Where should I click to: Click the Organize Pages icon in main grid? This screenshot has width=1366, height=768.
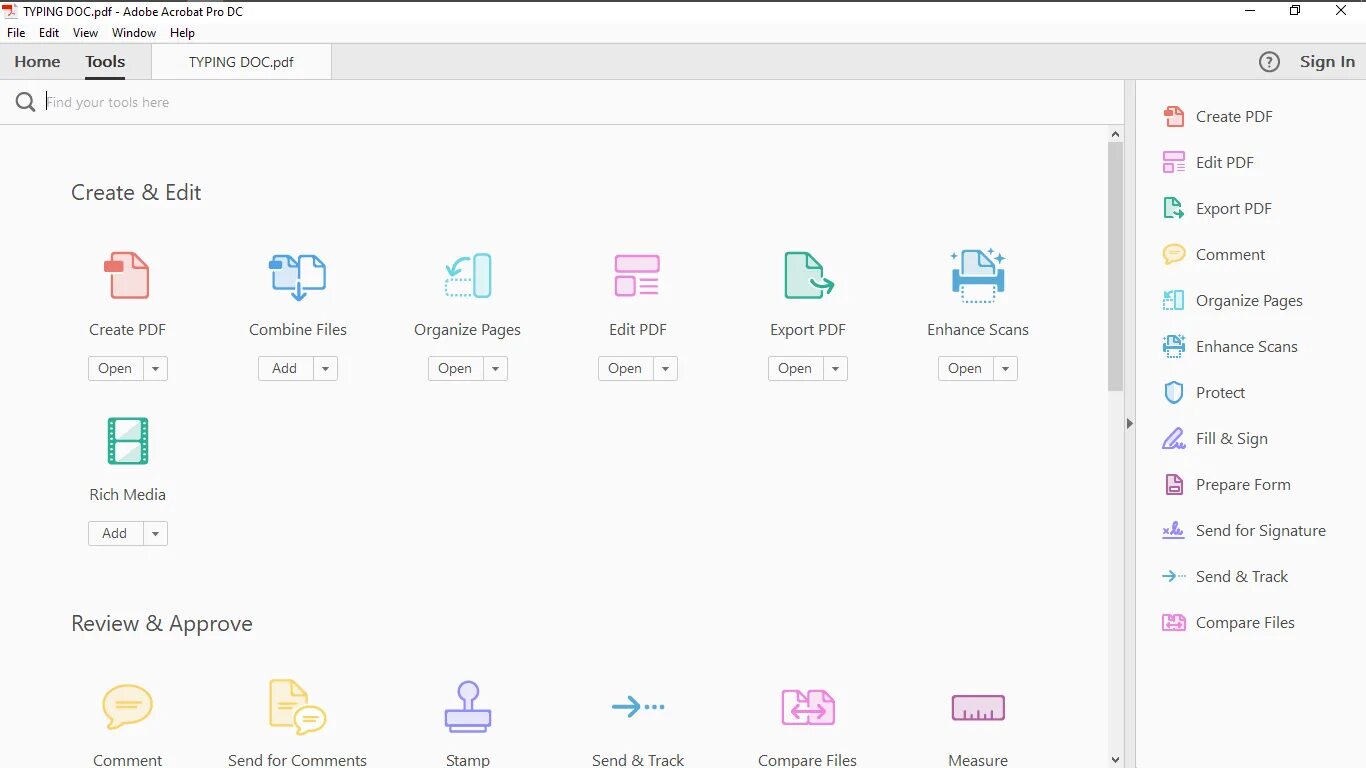click(467, 276)
